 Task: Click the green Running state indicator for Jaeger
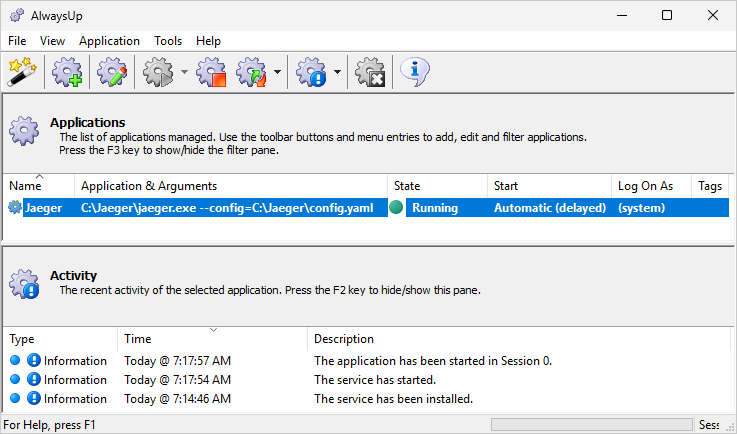(x=396, y=207)
